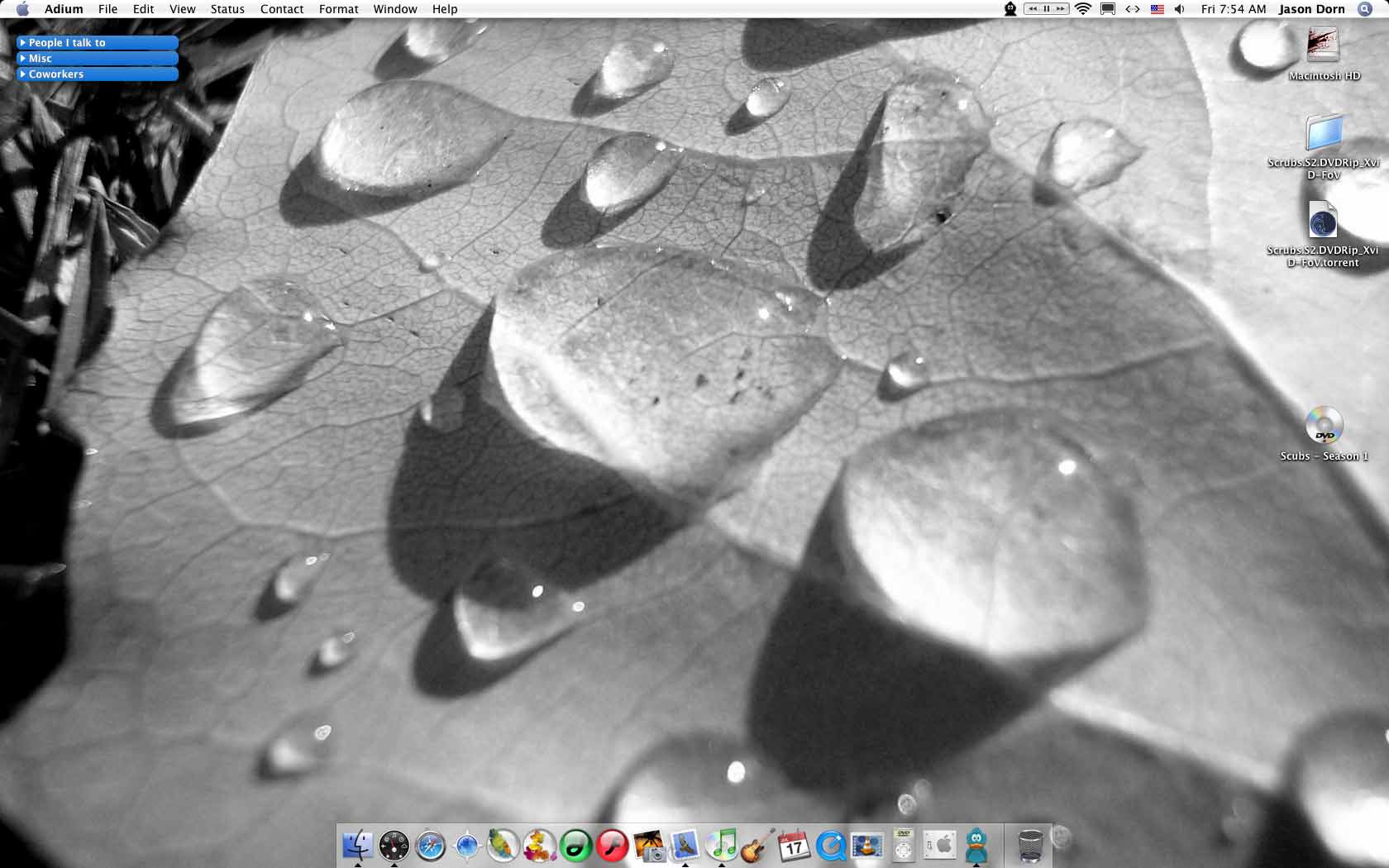Viewport: 1389px width, 868px height.
Task: Open iCal from the Dock
Action: tap(794, 845)
